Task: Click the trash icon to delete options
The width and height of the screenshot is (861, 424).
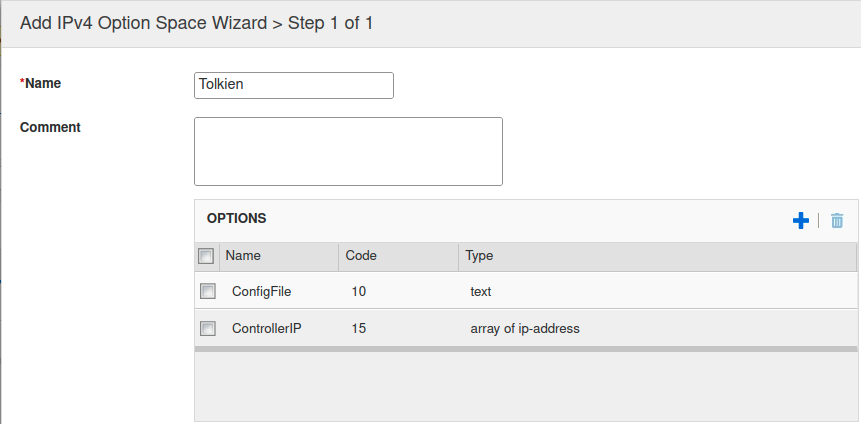Action: pos(837,221)
